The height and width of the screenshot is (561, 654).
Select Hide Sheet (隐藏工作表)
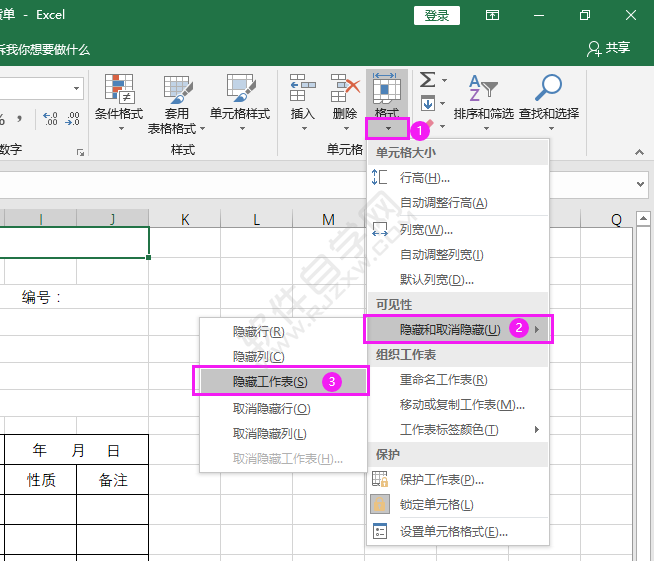283,381
